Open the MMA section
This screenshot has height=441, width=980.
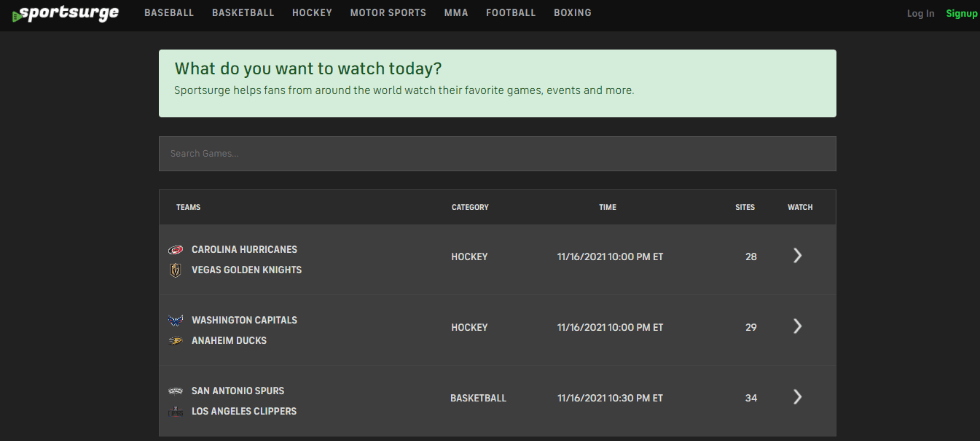[456, 12]
